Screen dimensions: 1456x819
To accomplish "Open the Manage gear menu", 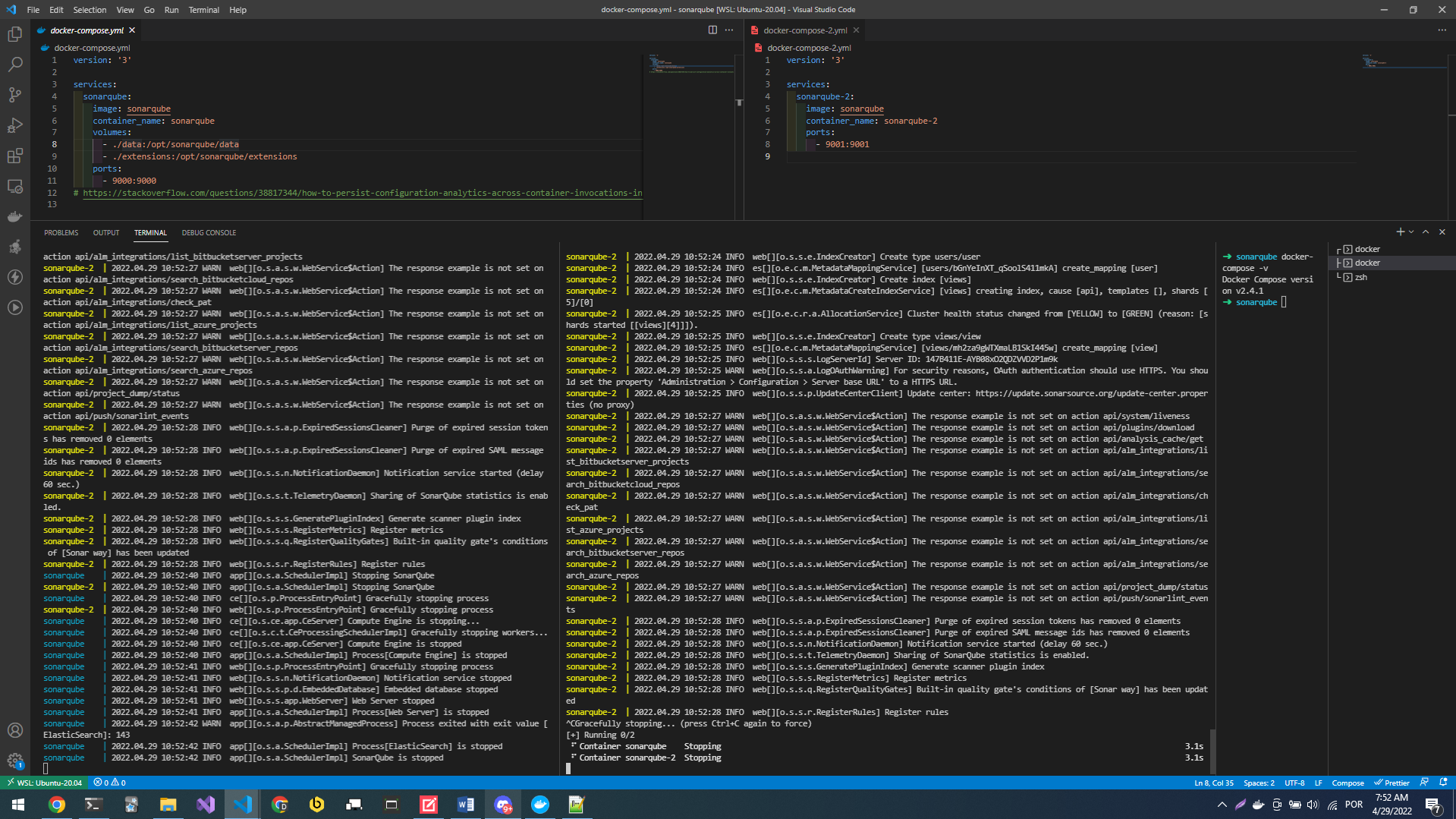I will pyautogui.click(x=14, y=760).
